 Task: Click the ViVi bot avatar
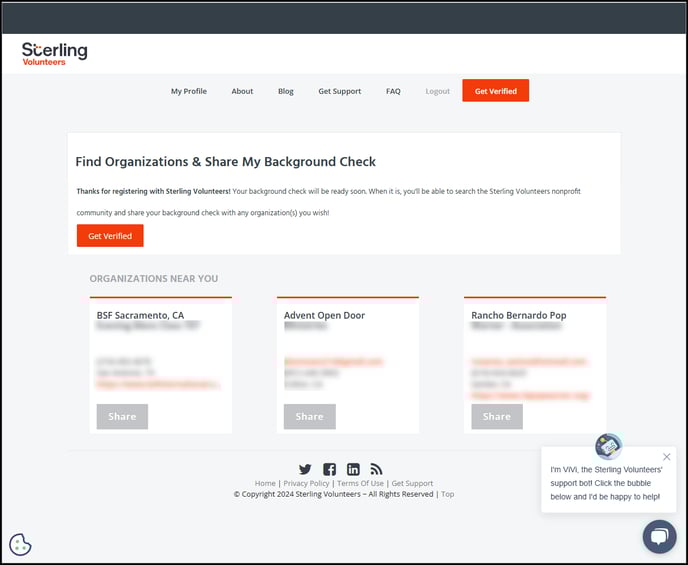pyautogui.click(x=608, y=447)
